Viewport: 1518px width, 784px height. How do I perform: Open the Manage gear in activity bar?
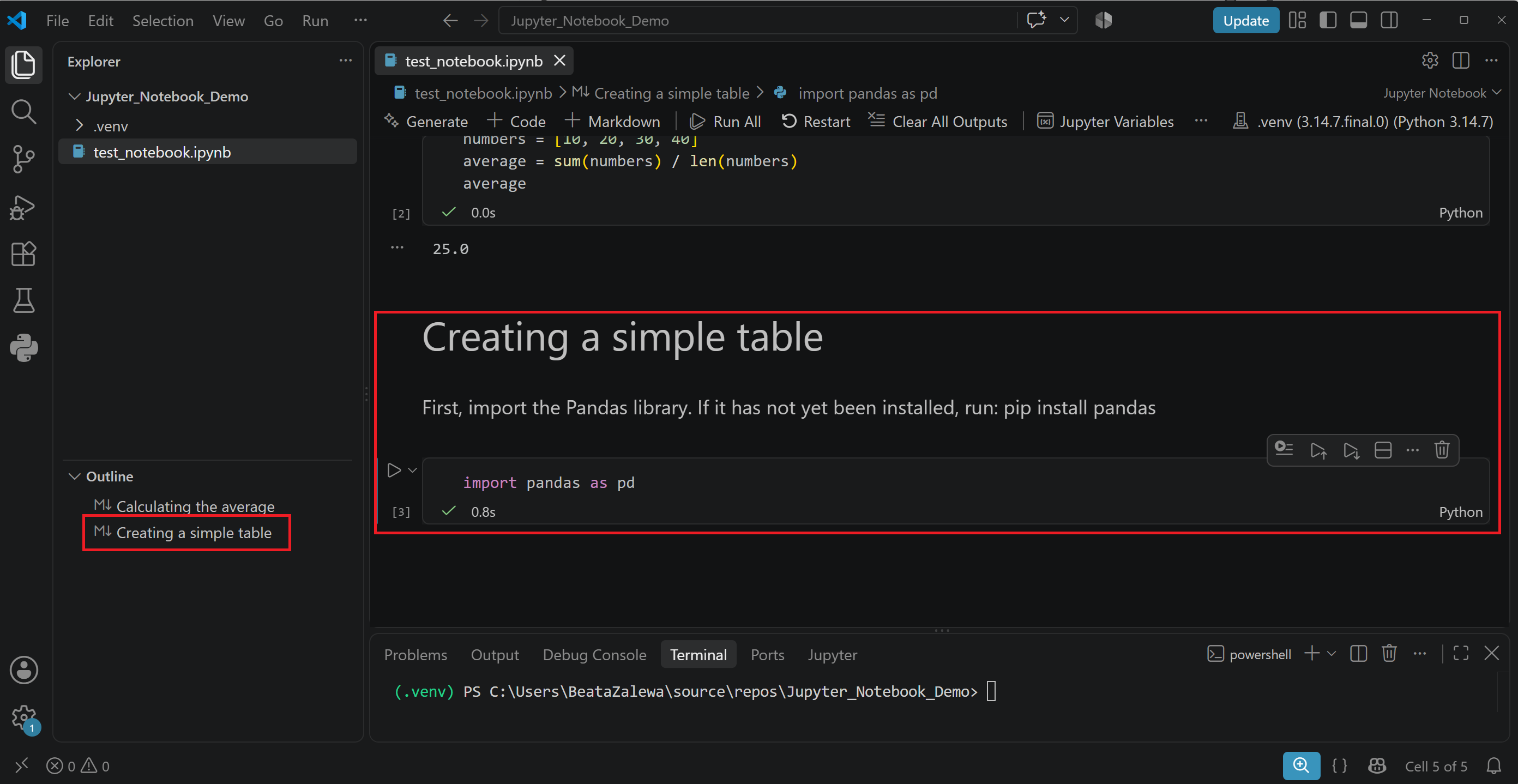pos(23,717)
